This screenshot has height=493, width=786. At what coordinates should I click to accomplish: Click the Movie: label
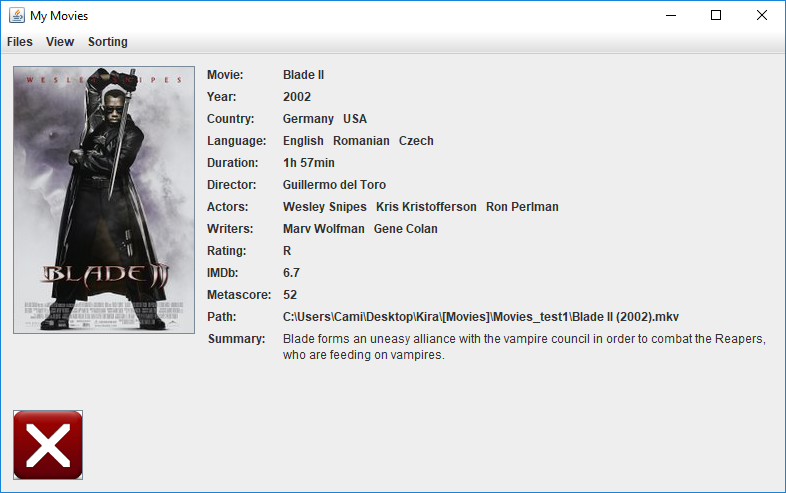[x=225, y=75]
